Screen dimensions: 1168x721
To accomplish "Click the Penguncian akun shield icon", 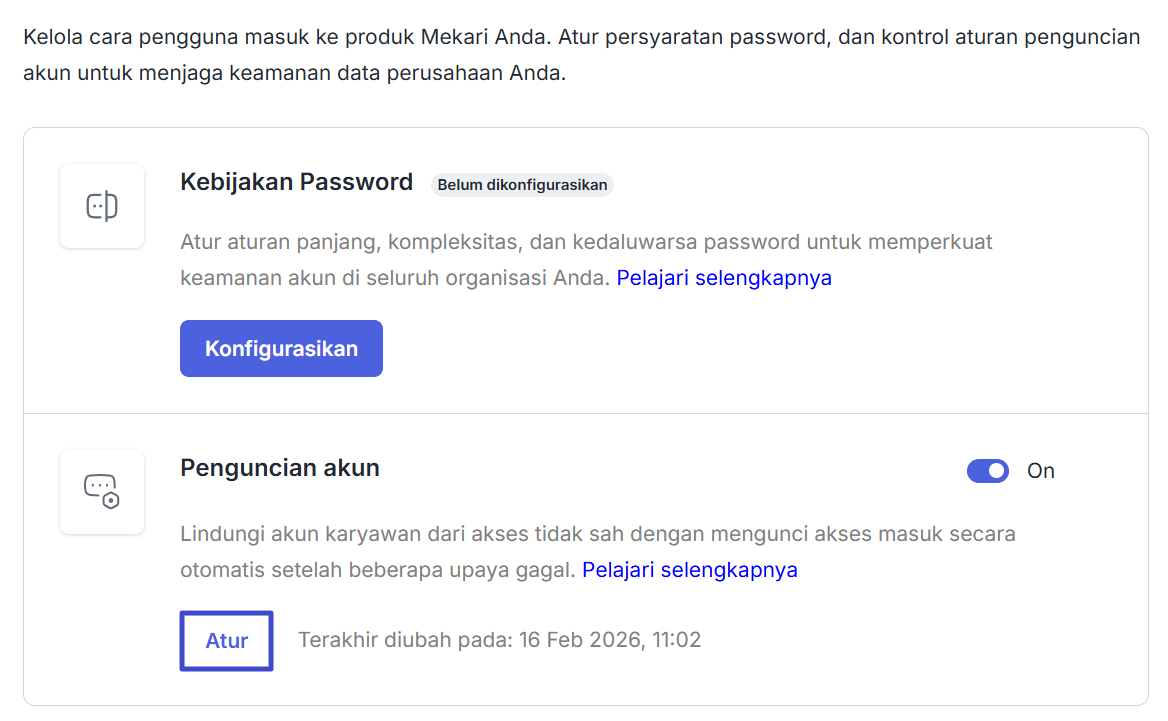I will pyautogui.click(x=102, y=491).
